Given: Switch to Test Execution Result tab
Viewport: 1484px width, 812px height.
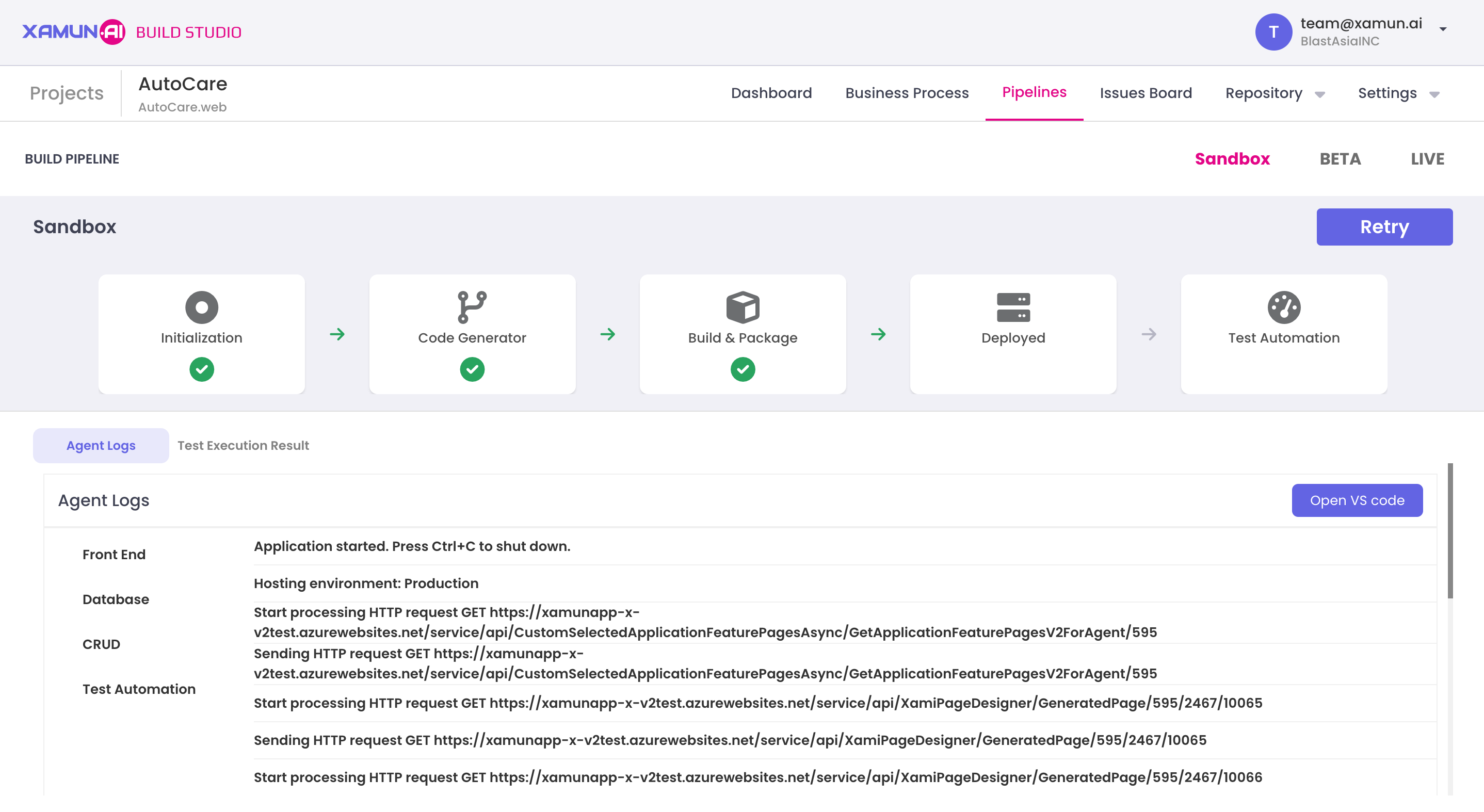Looking at the screenshot, I should coord(243,445).
